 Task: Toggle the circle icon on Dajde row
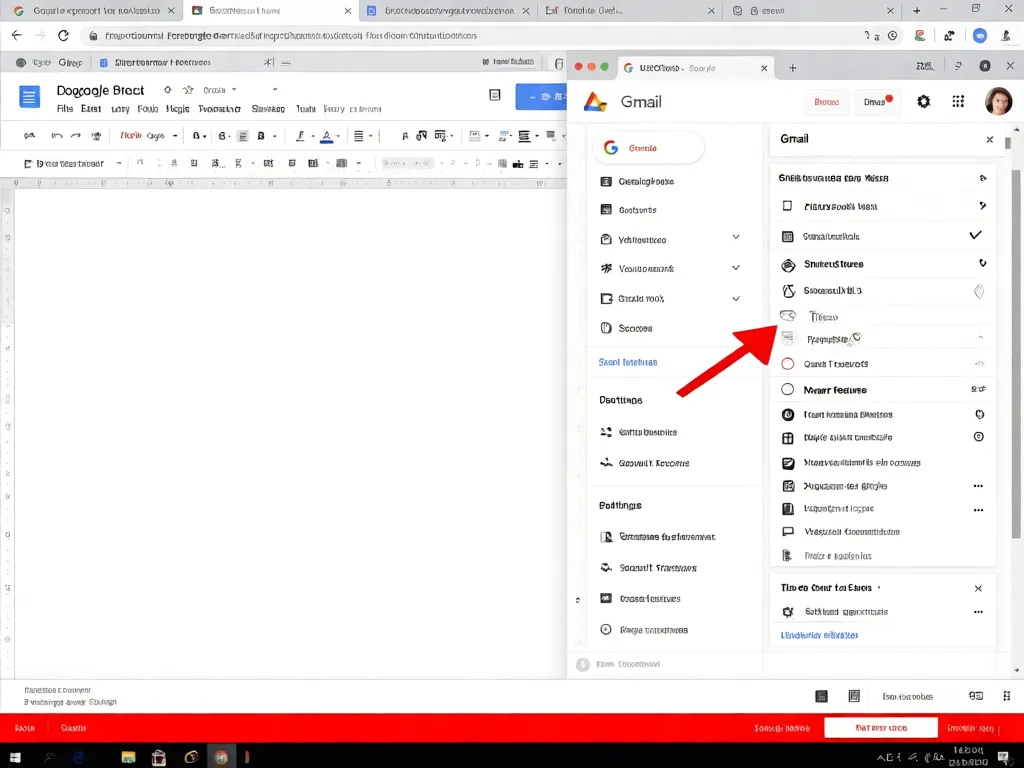click(979, 437)
